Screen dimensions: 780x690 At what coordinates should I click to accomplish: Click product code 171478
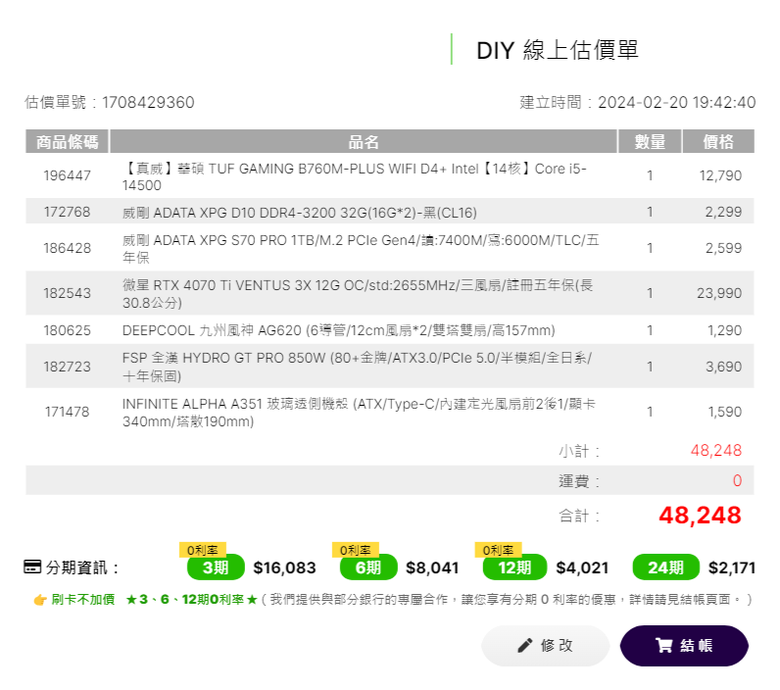67,412
